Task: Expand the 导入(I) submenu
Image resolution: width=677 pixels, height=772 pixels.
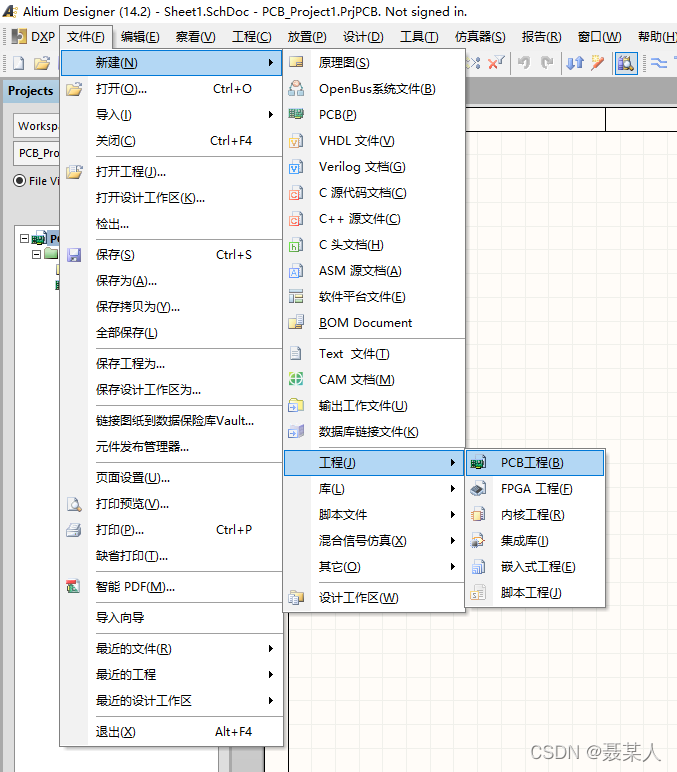Action: tap(172, 115)
